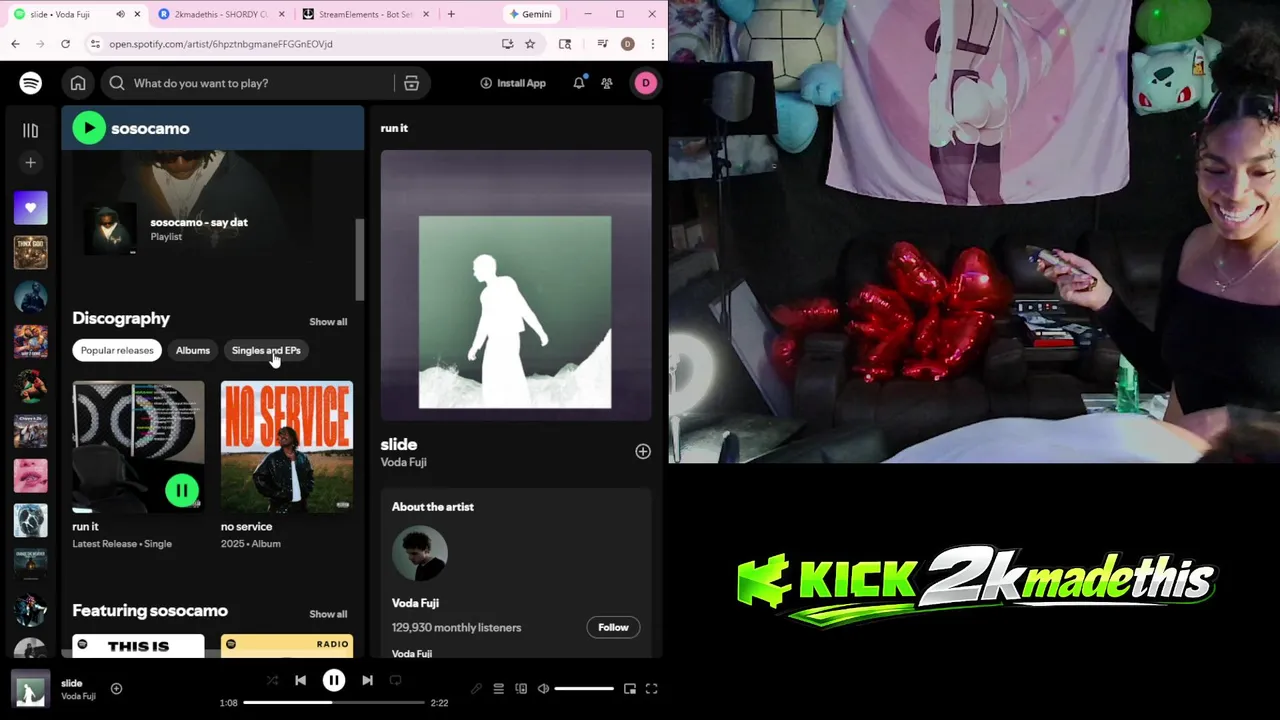Enter full screen mode in player
The width and height of the screenshot is (1280, 720).
click(651, 688)
